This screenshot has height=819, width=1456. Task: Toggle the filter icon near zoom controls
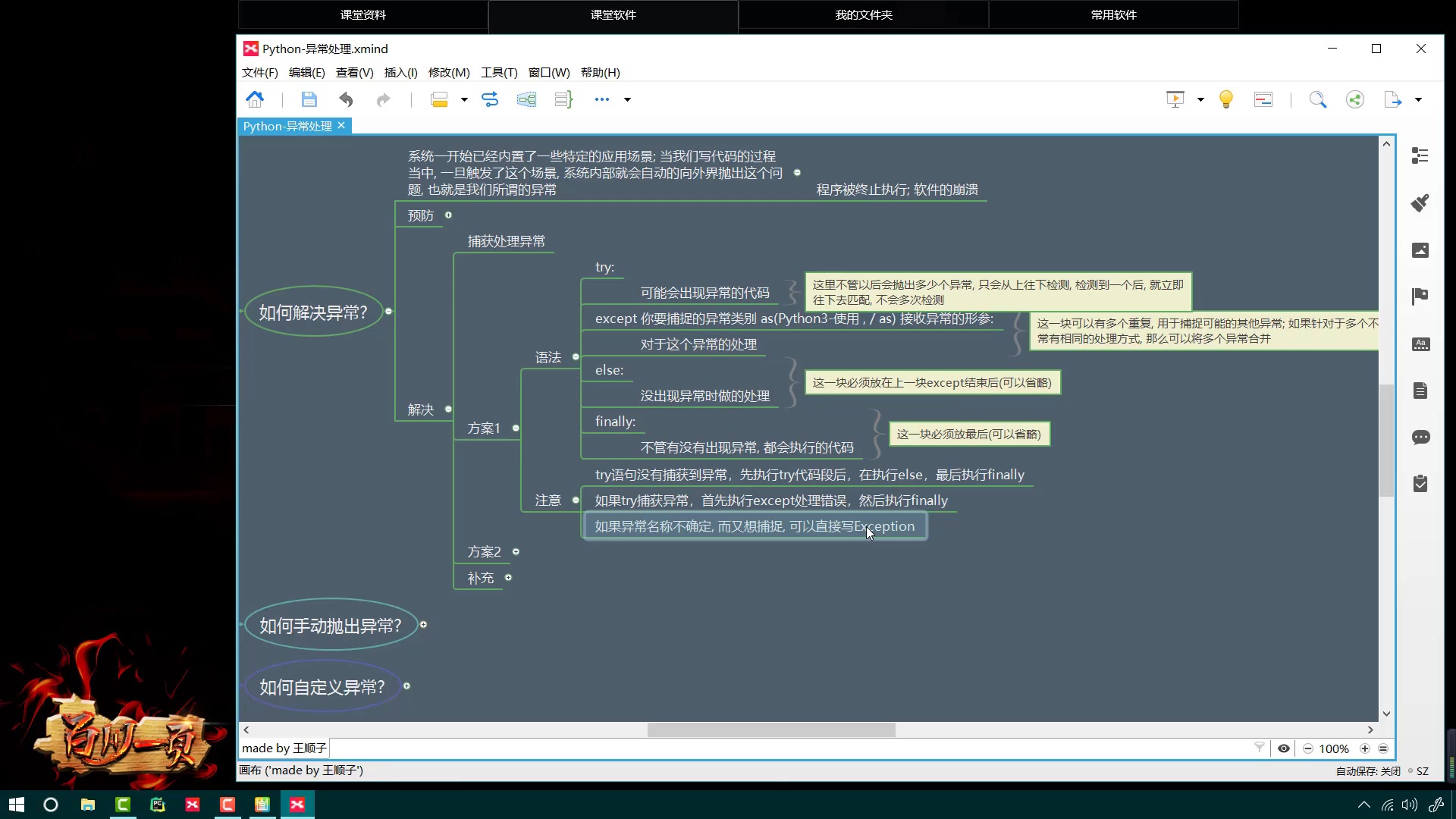[1259, 748]
